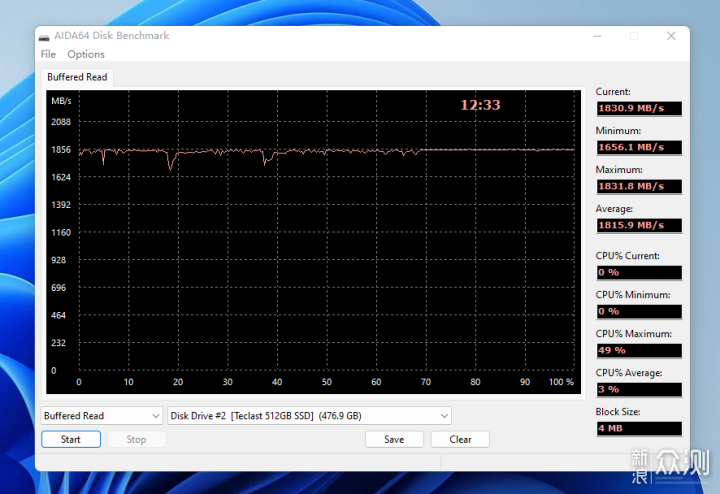The width and height of the screenshot is (720, 494).
Task: Click the Minimum 1656.1 MB/s value
Action: pos(639,147)
